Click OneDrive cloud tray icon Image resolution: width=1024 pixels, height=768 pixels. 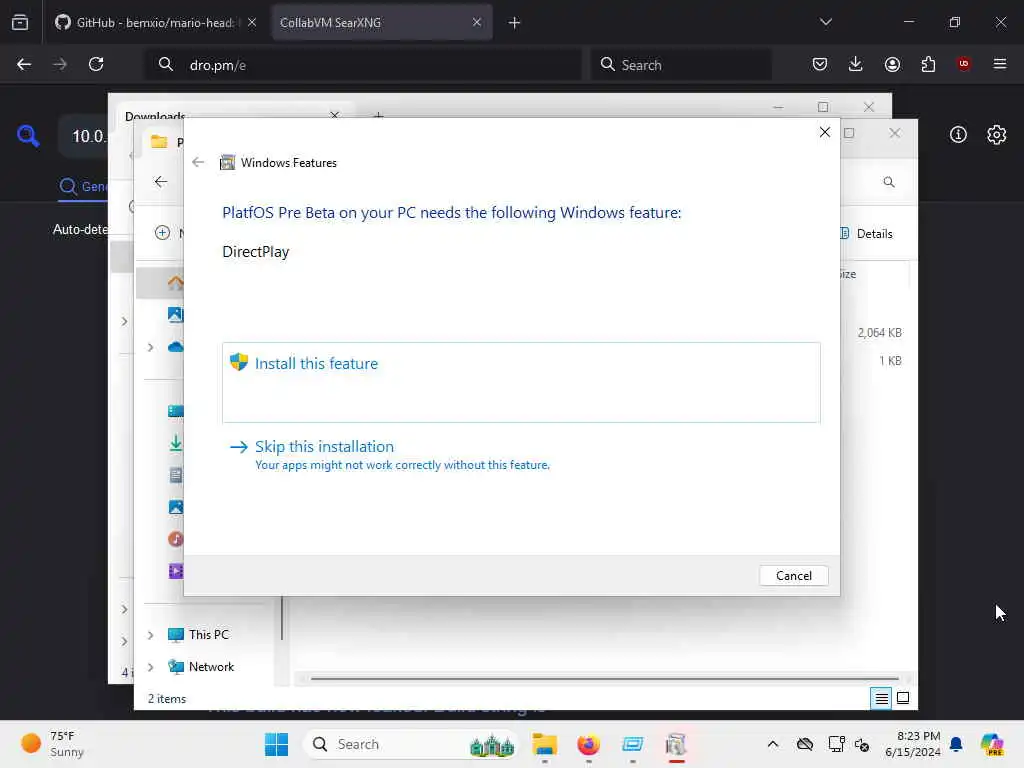coord(805,744)
